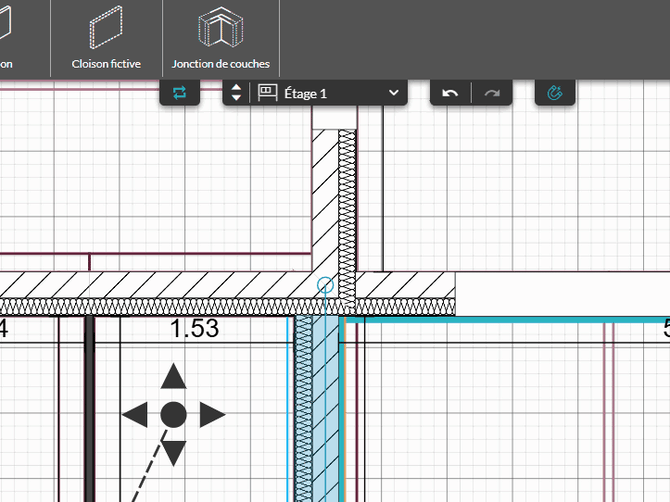This screenshot has width=670, height=502.
Task: Click the teal swap arrows icon
Action: point(180,93)
